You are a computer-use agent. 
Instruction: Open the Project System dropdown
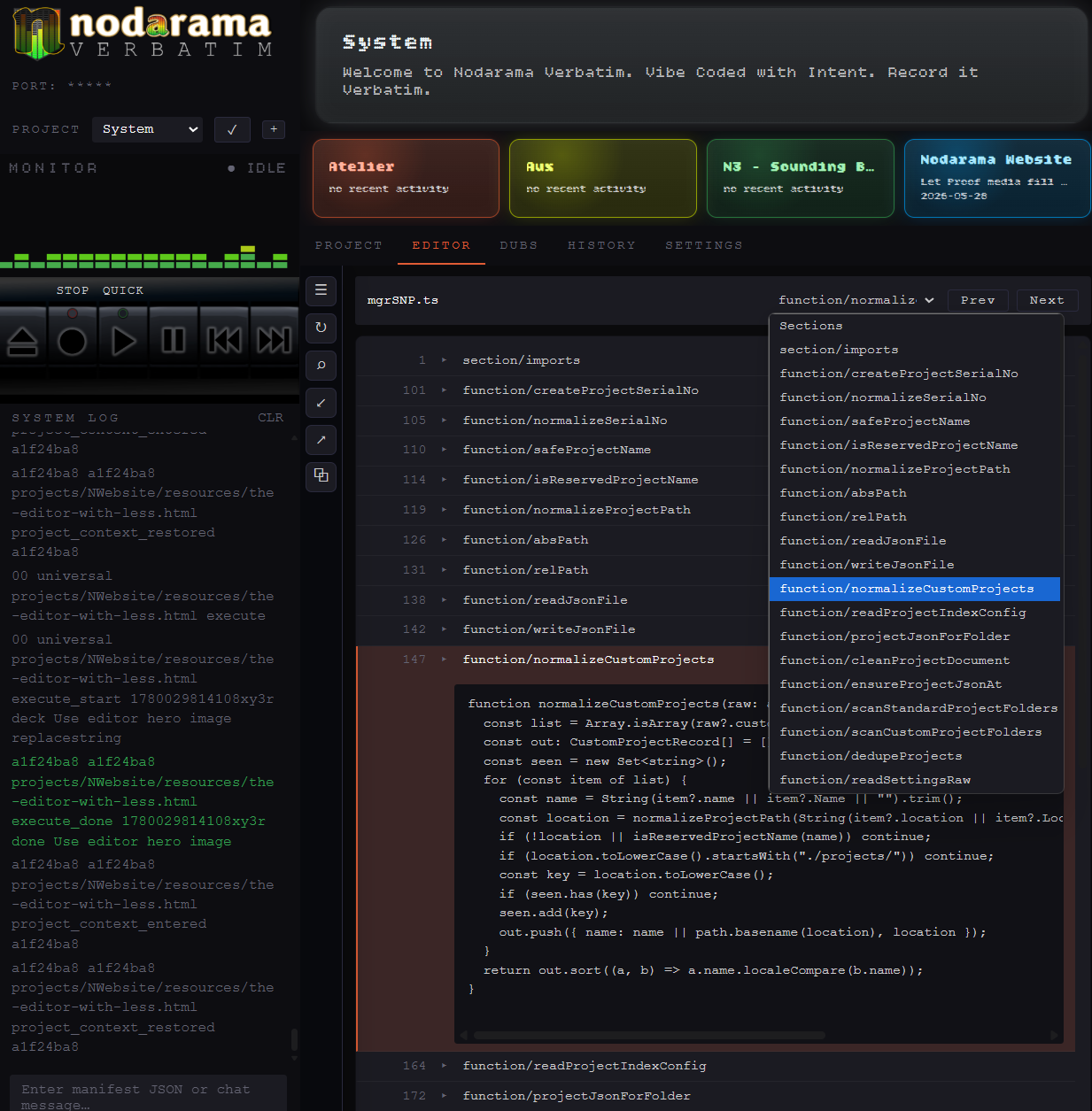click(x=148, y=129)
